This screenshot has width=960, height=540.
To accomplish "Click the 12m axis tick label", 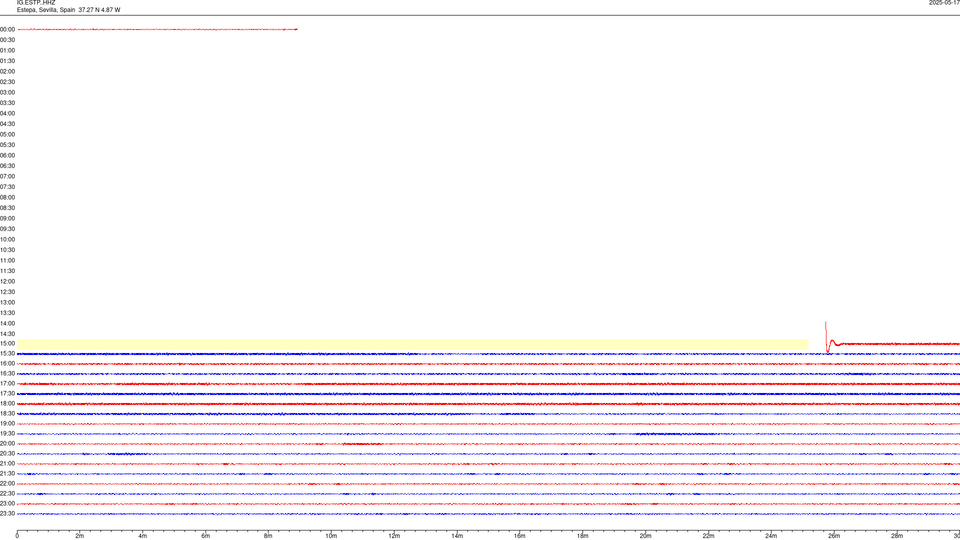I will 394,536.
